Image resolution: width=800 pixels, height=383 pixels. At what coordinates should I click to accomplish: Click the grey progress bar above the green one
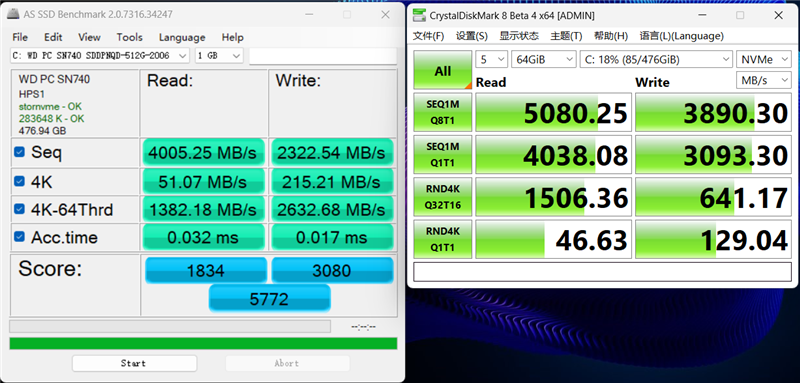(170, 326)
